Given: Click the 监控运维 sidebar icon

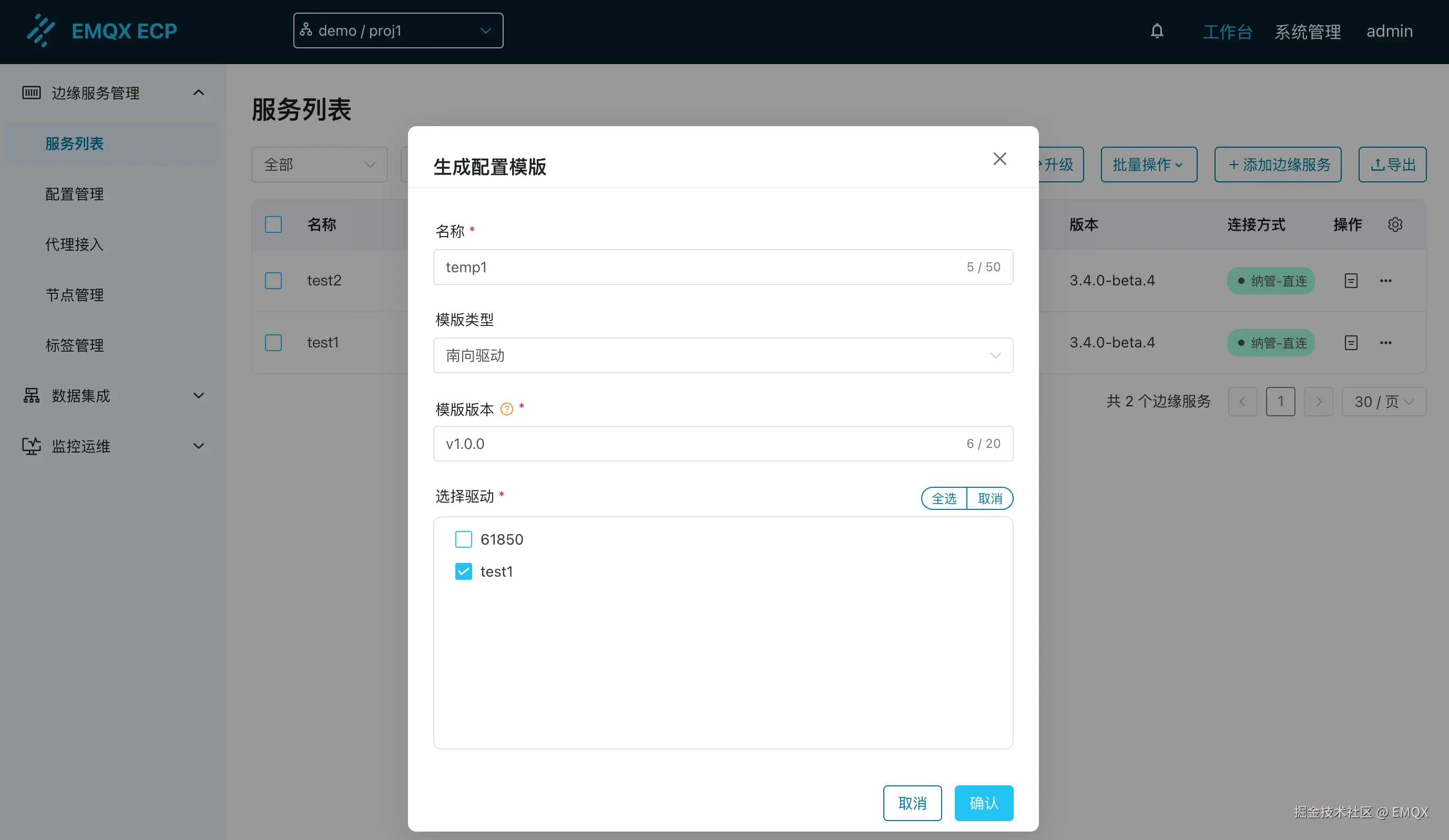Looking at the screenshot, I should point(32,446).
